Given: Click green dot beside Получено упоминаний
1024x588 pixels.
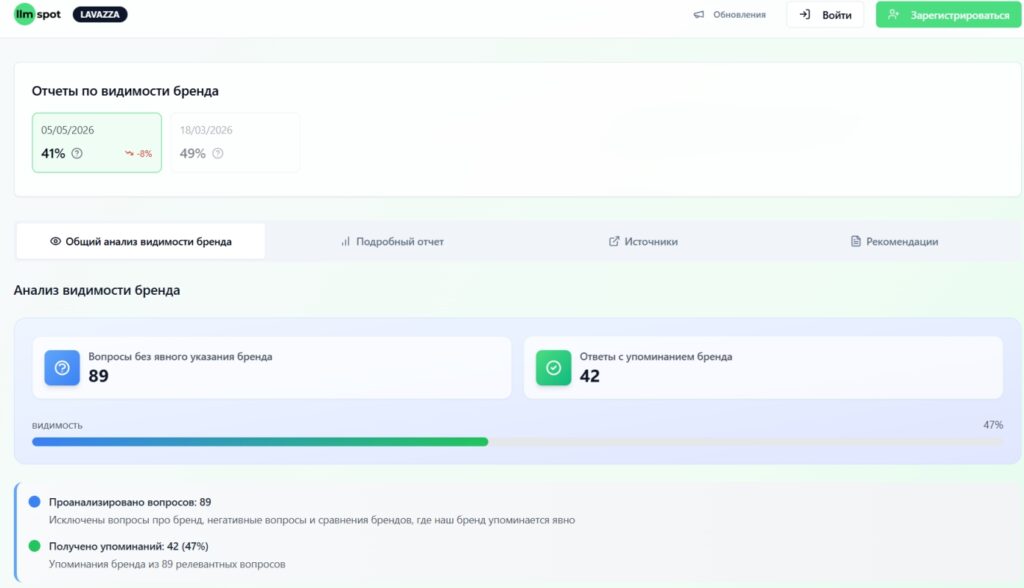Looking at the screenshot, I should tap(35, 546).
